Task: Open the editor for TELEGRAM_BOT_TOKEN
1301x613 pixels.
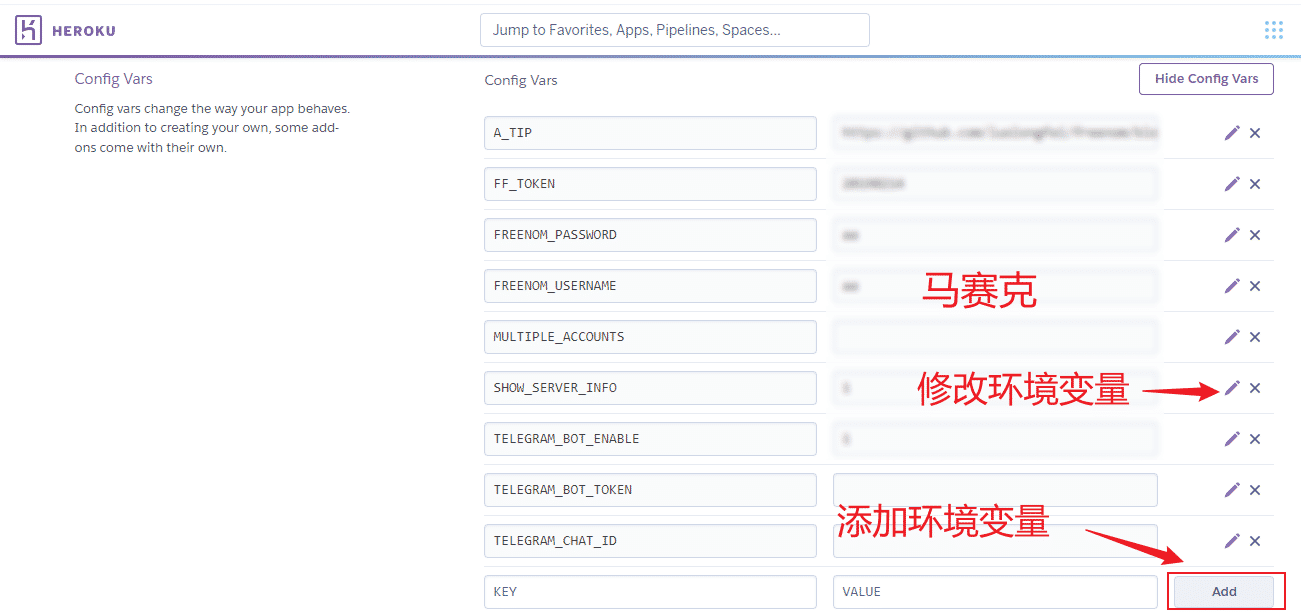Action: pos(1232,489)
